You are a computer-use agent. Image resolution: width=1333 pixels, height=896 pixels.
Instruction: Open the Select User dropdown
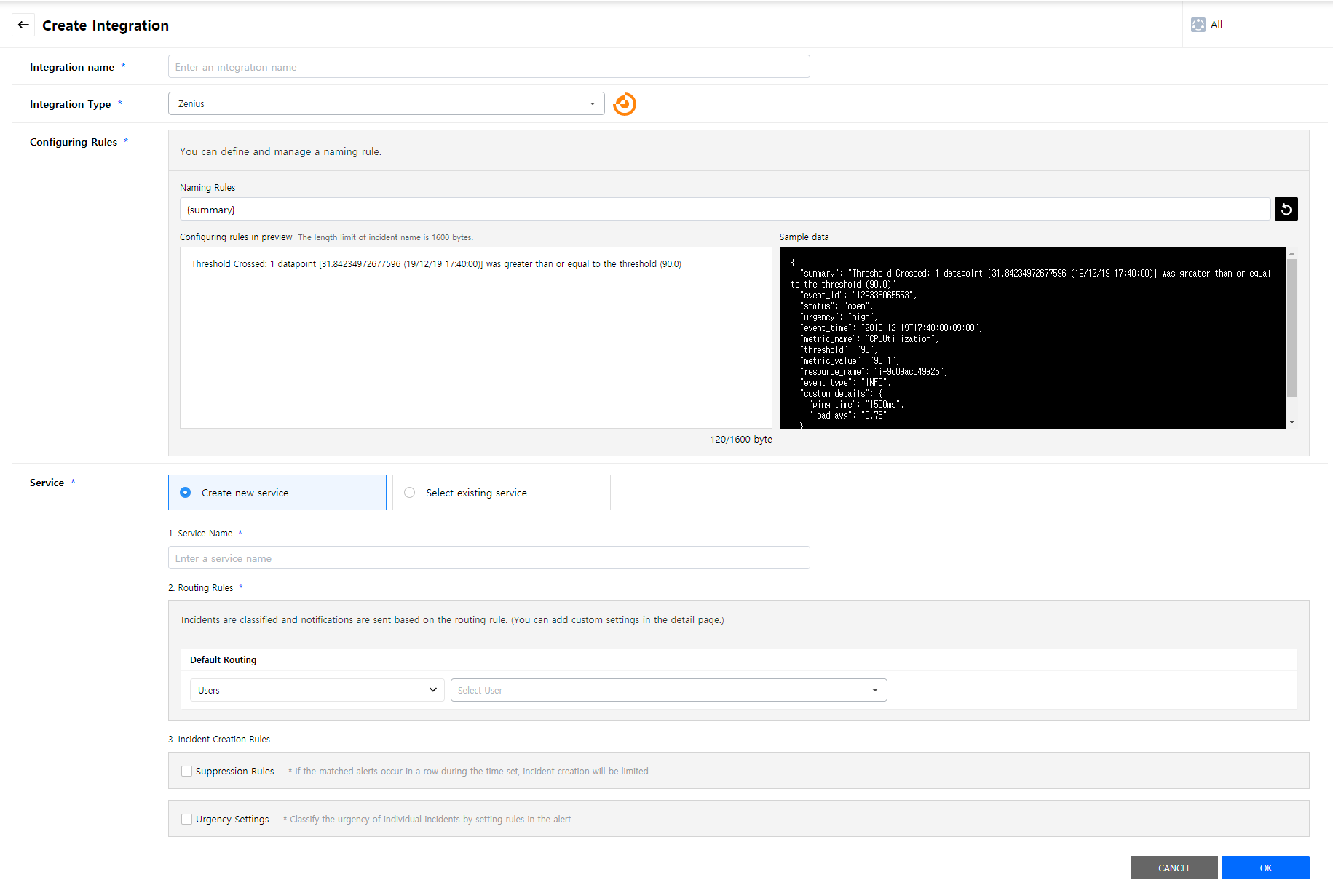pos(668,690)
